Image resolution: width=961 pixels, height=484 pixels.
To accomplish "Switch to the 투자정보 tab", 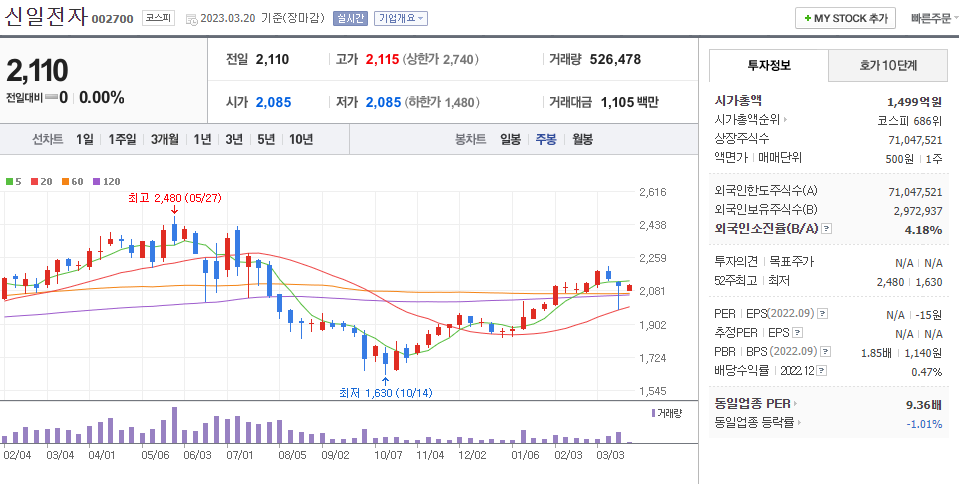I will tap(769, 66).
